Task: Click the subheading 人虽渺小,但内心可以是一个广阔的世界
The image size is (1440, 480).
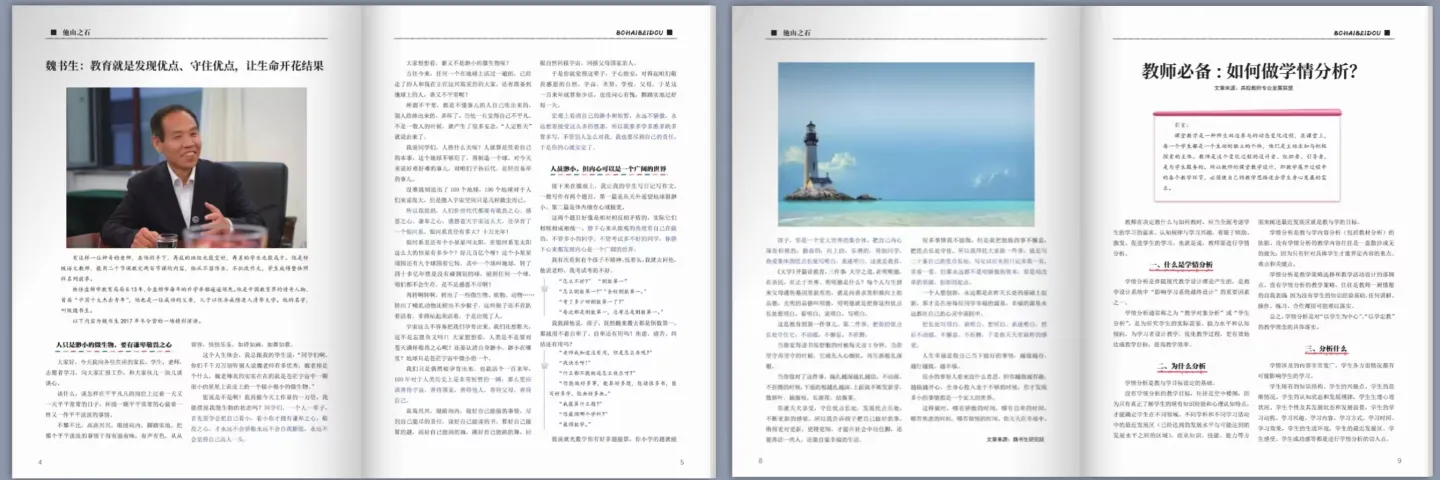Action: coord(610,168)
